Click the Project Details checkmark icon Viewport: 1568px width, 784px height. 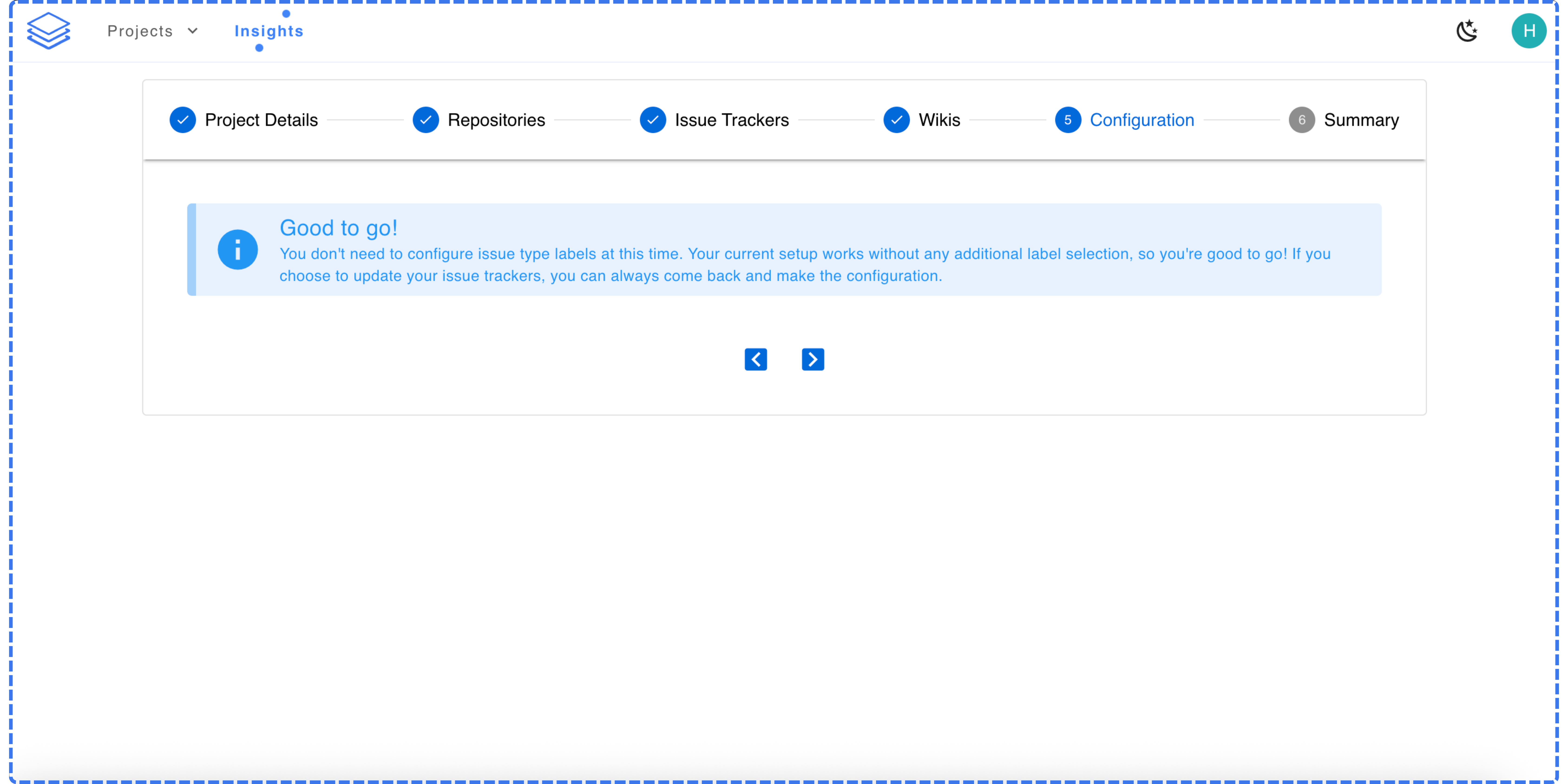[183, 120]
